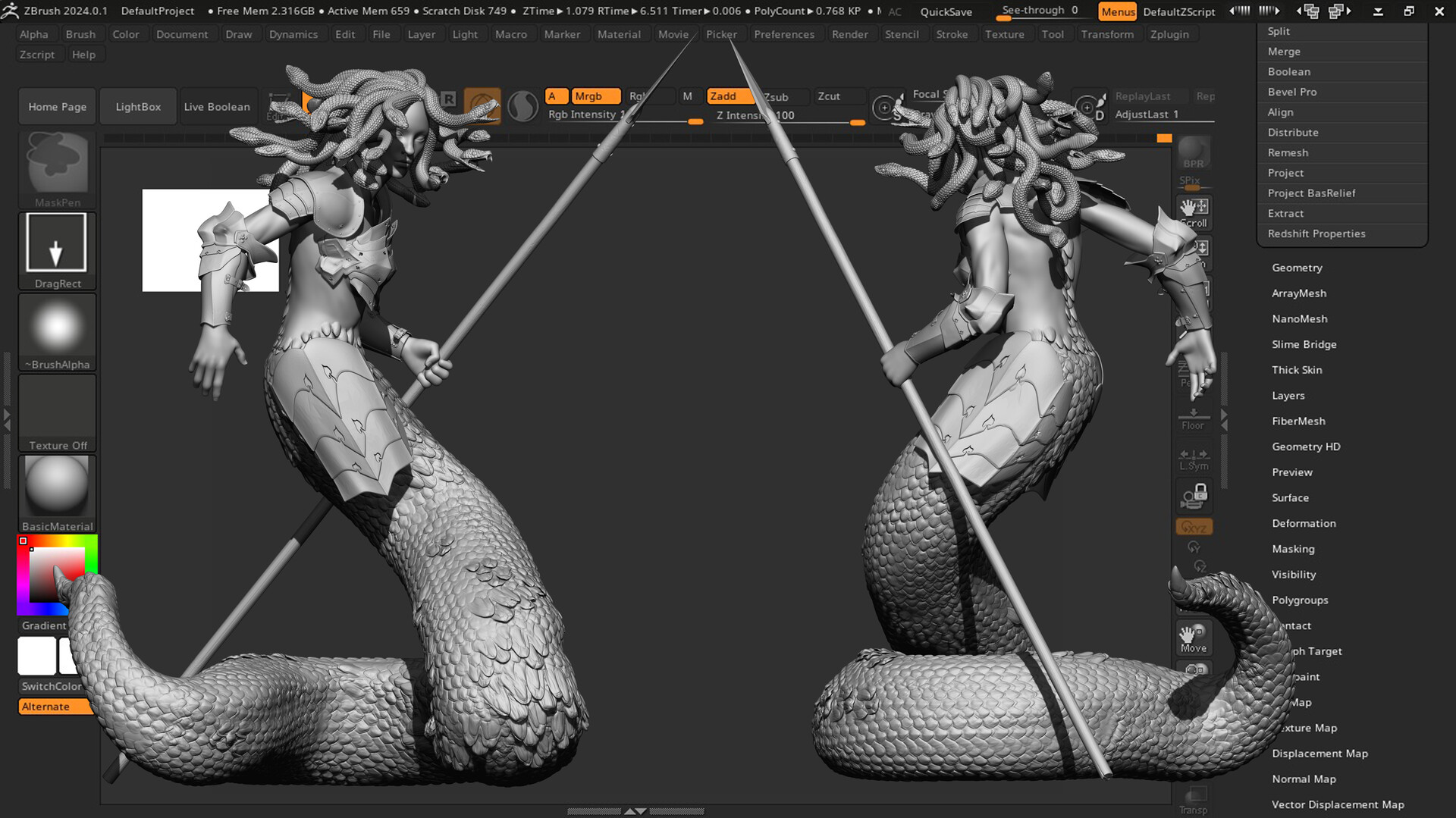Expand the Geometry subpalette
Viewport: 1456px width, 818px height.
[x=1297, y=268]
